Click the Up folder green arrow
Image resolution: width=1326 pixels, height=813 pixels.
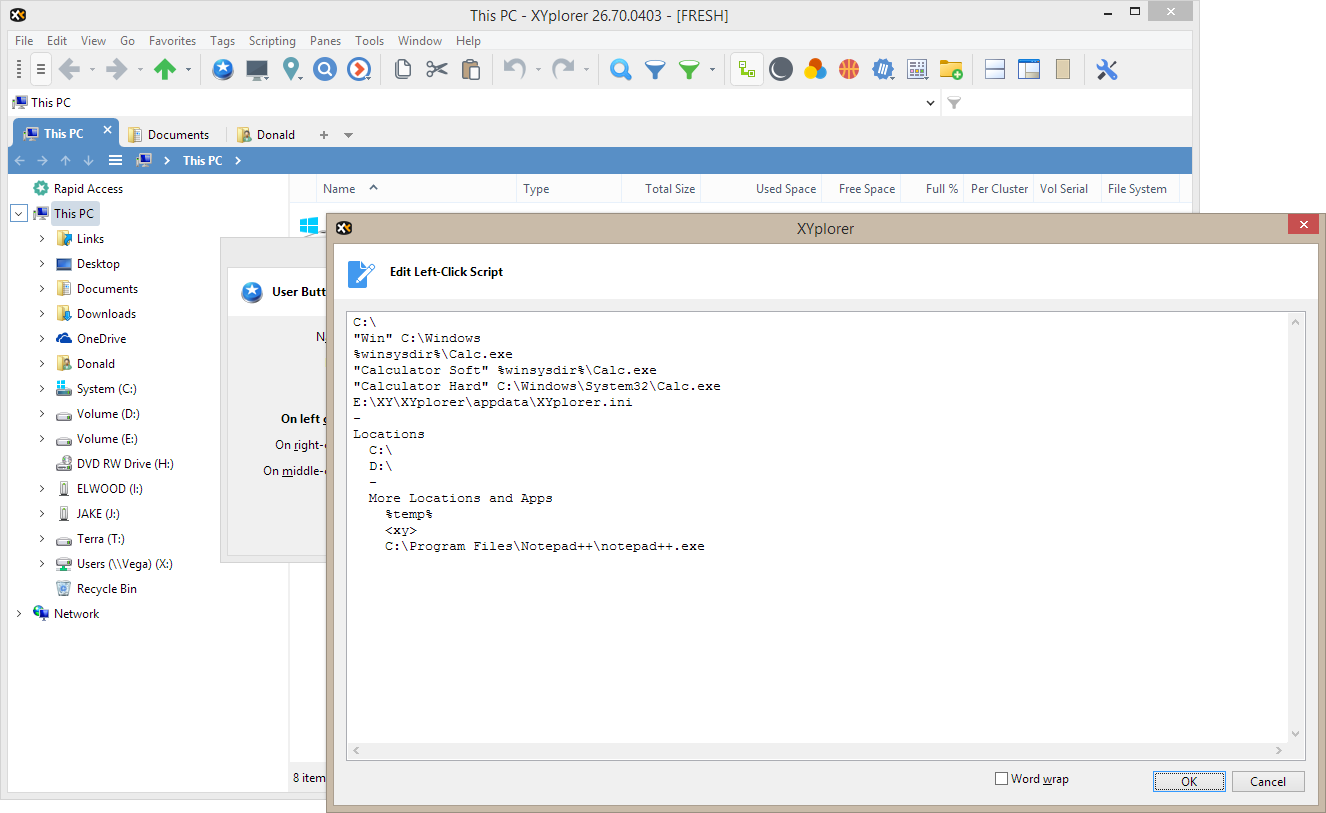tap(165, 69)
